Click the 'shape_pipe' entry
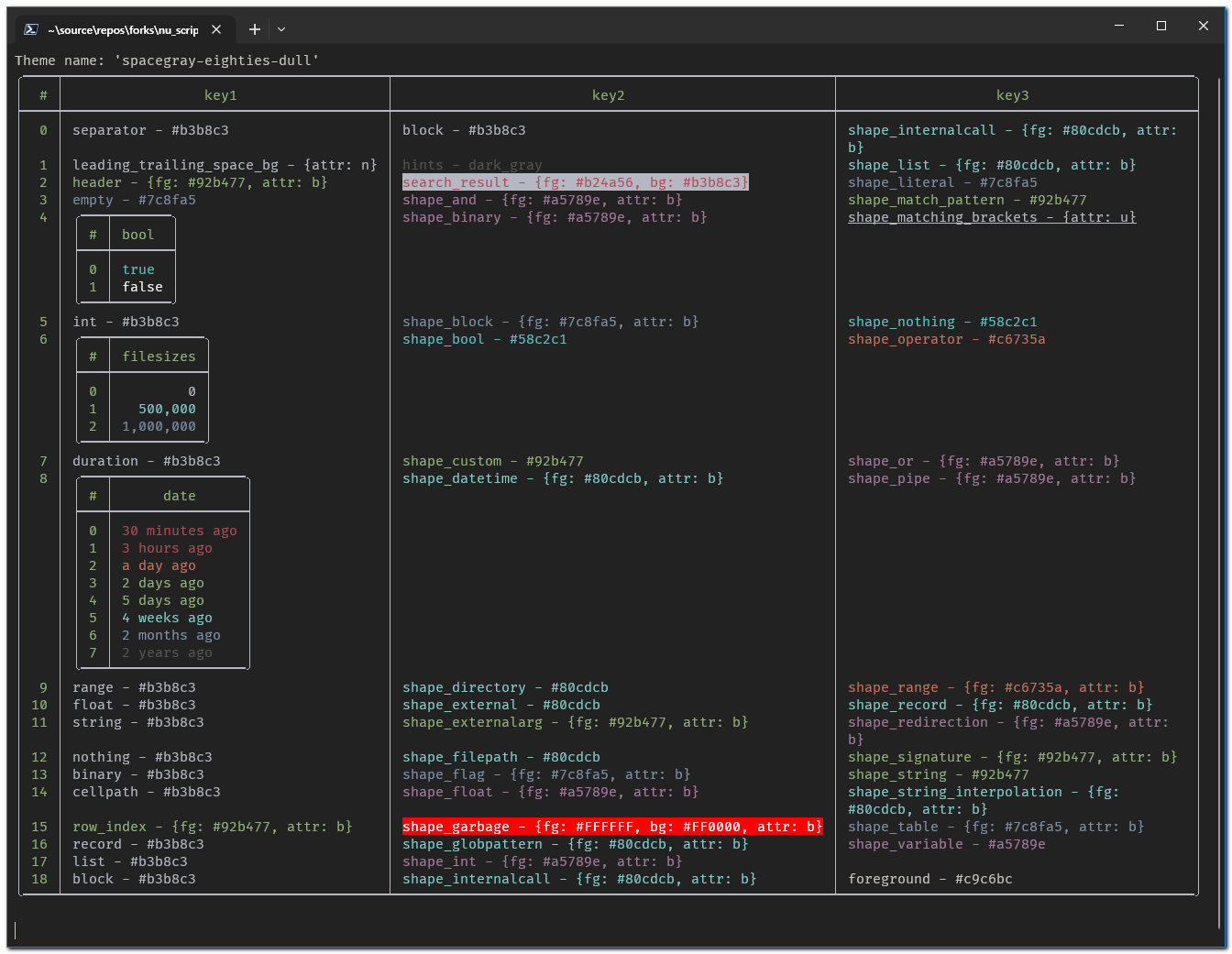The image size is (1232, 954). pyautogui.click(x=992, y=478)
